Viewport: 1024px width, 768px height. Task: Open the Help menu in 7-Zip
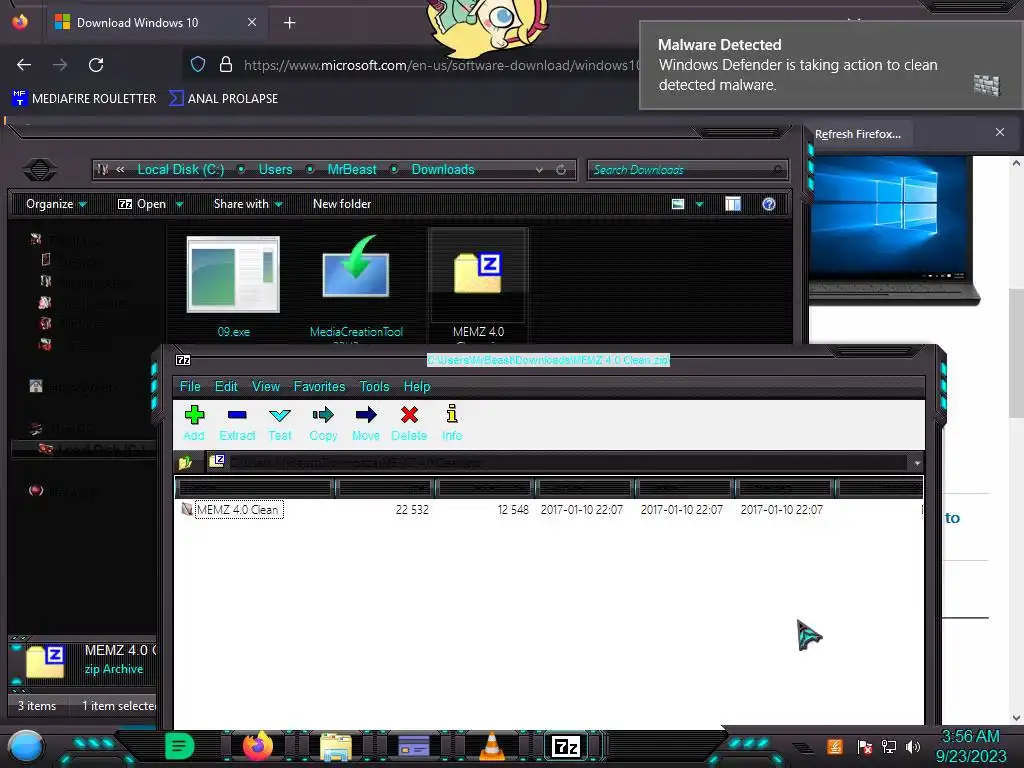point(417,386)
